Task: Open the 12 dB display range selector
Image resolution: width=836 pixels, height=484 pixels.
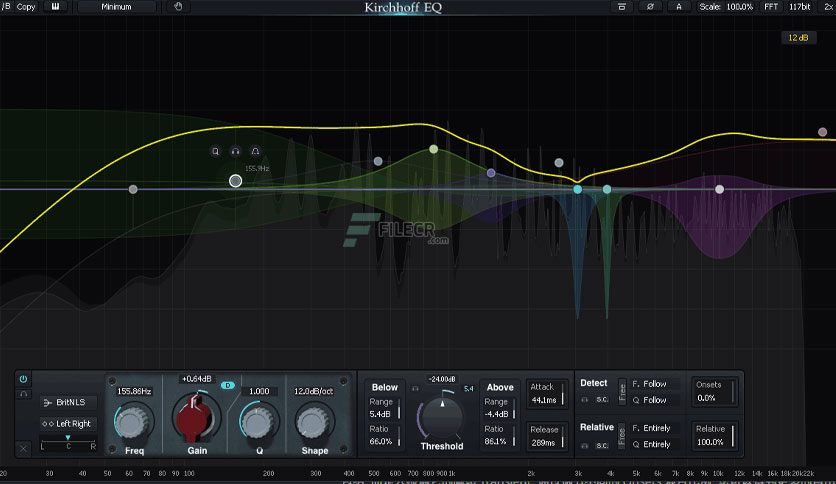Action: point(798,37)
